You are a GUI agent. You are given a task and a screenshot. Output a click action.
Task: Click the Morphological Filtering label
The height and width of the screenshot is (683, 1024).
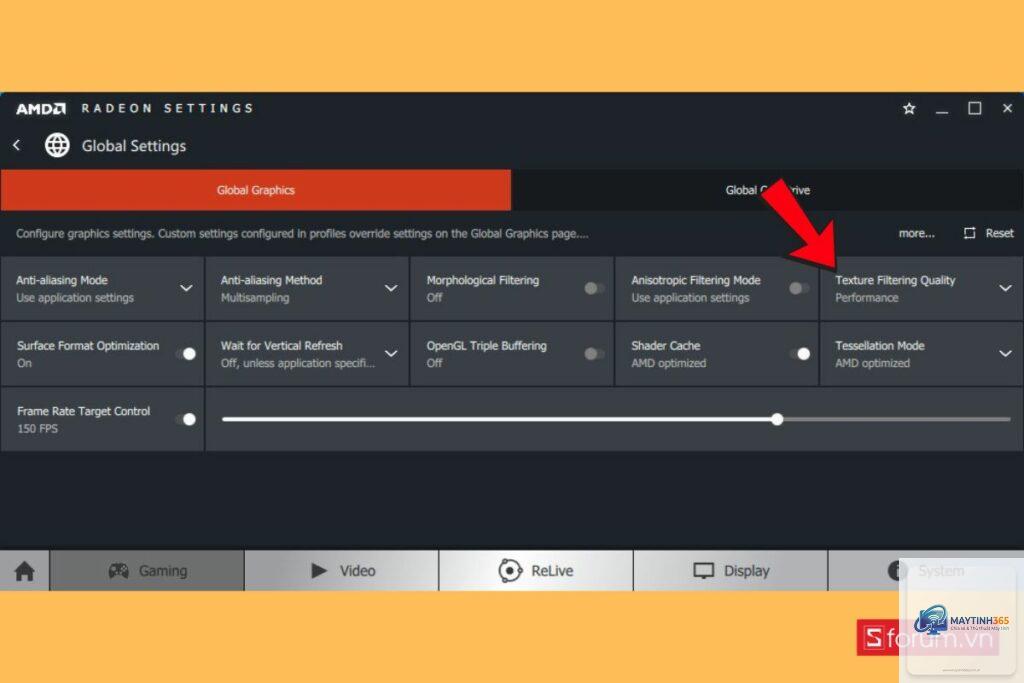coord(483,280)
